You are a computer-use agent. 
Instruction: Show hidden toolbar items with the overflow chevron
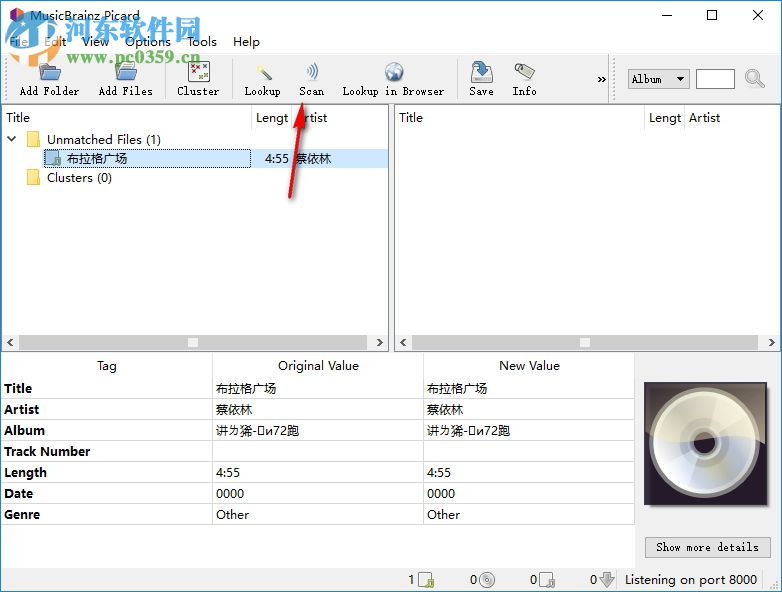(601, 79)
